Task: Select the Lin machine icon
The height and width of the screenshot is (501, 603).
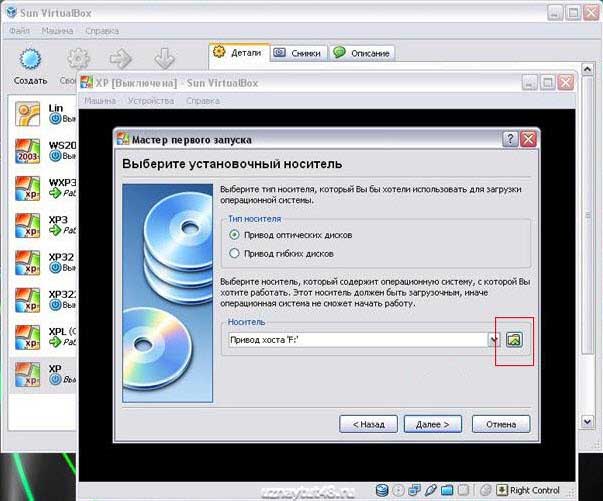Action: 27,114
